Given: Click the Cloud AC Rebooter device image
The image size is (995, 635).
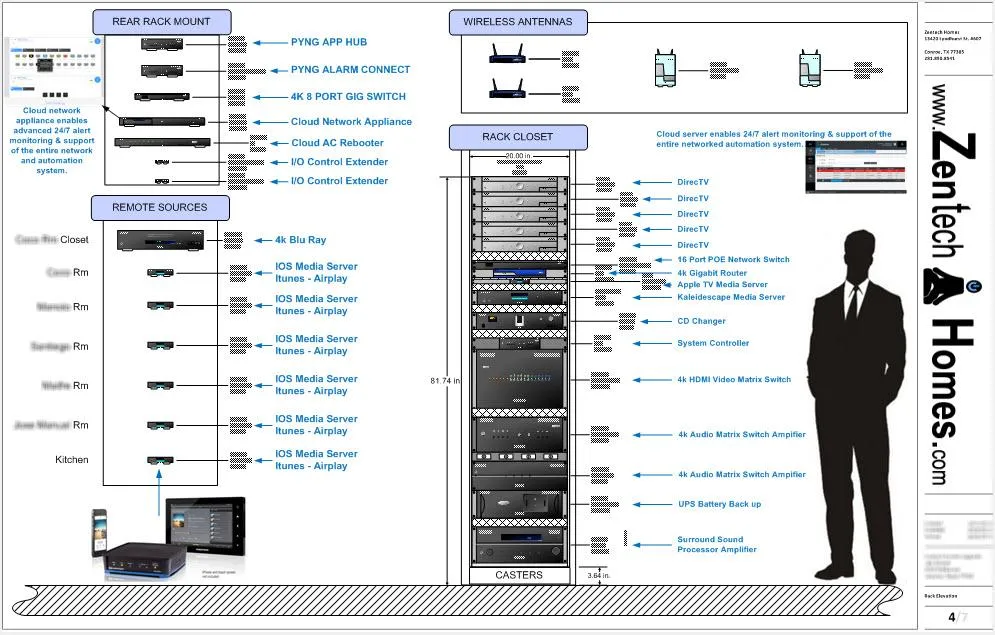Looking at the screenshot, I should tap(162, 143).
